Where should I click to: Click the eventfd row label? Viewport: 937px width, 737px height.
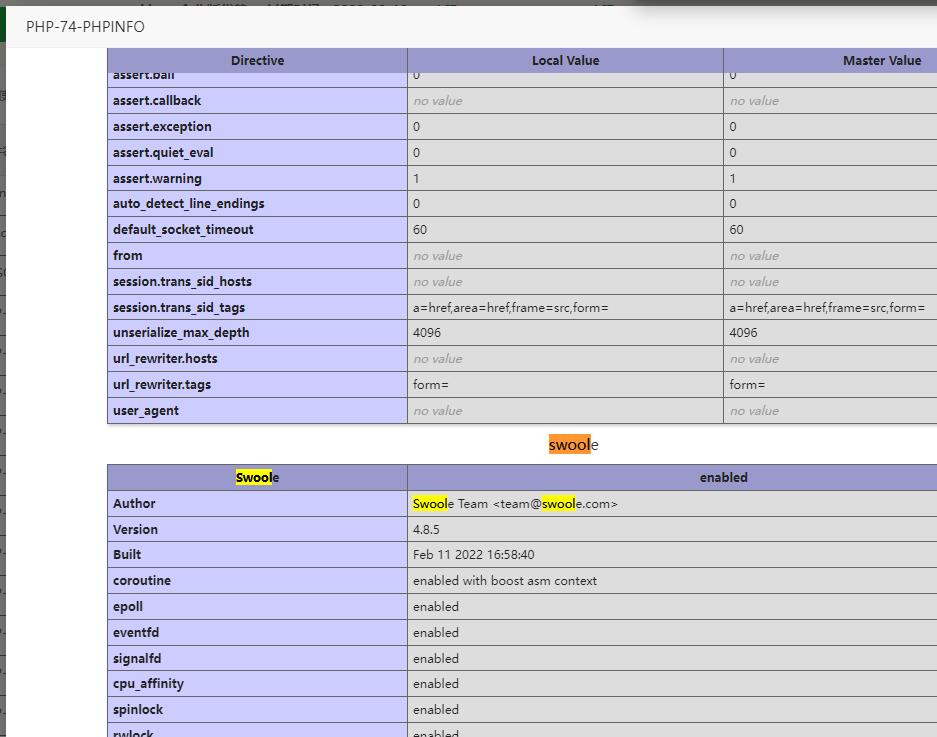click(x=136, y=632)
